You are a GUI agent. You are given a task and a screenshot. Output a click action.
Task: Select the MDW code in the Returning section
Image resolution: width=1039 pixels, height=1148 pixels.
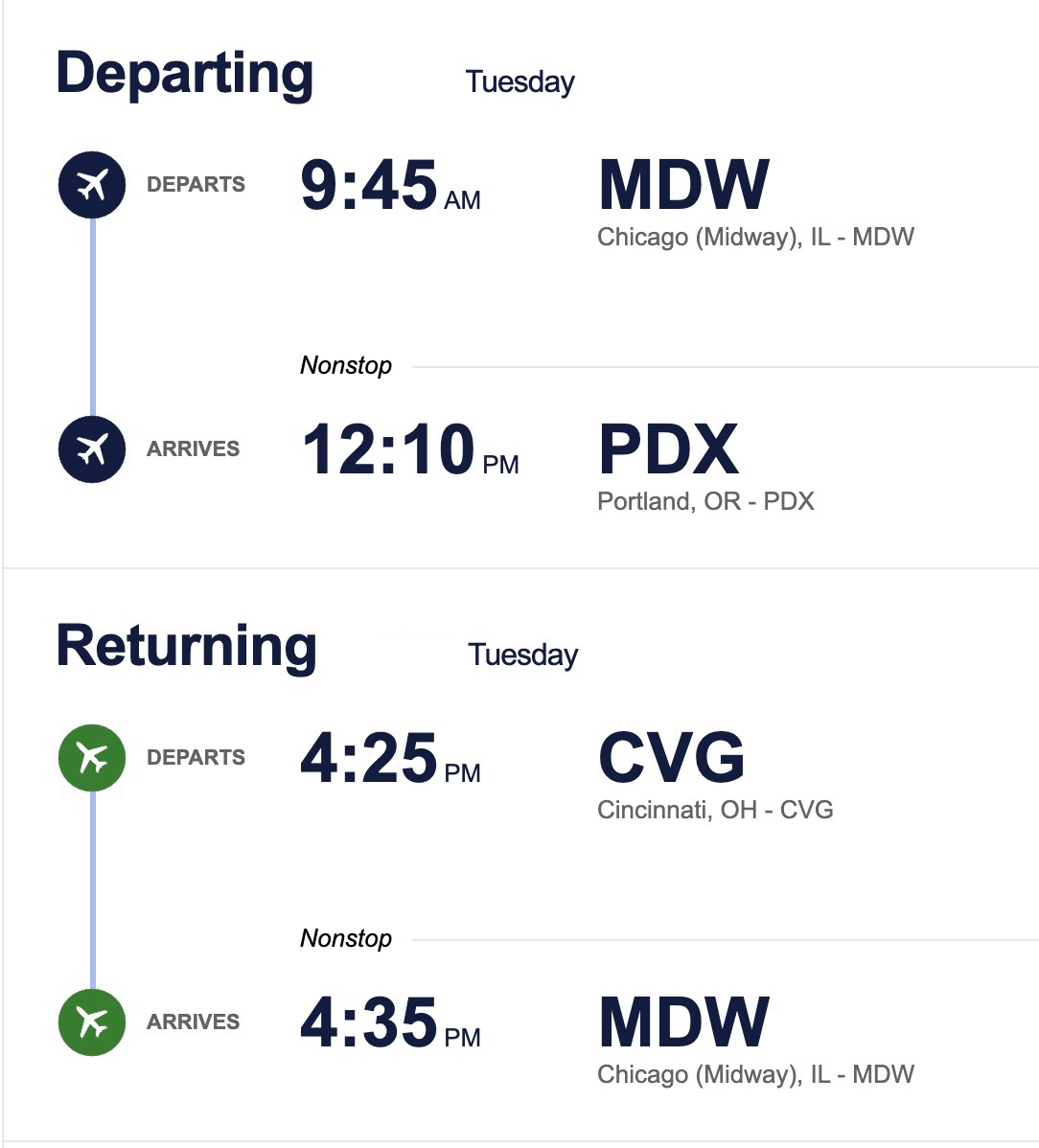click(683, 1023)
